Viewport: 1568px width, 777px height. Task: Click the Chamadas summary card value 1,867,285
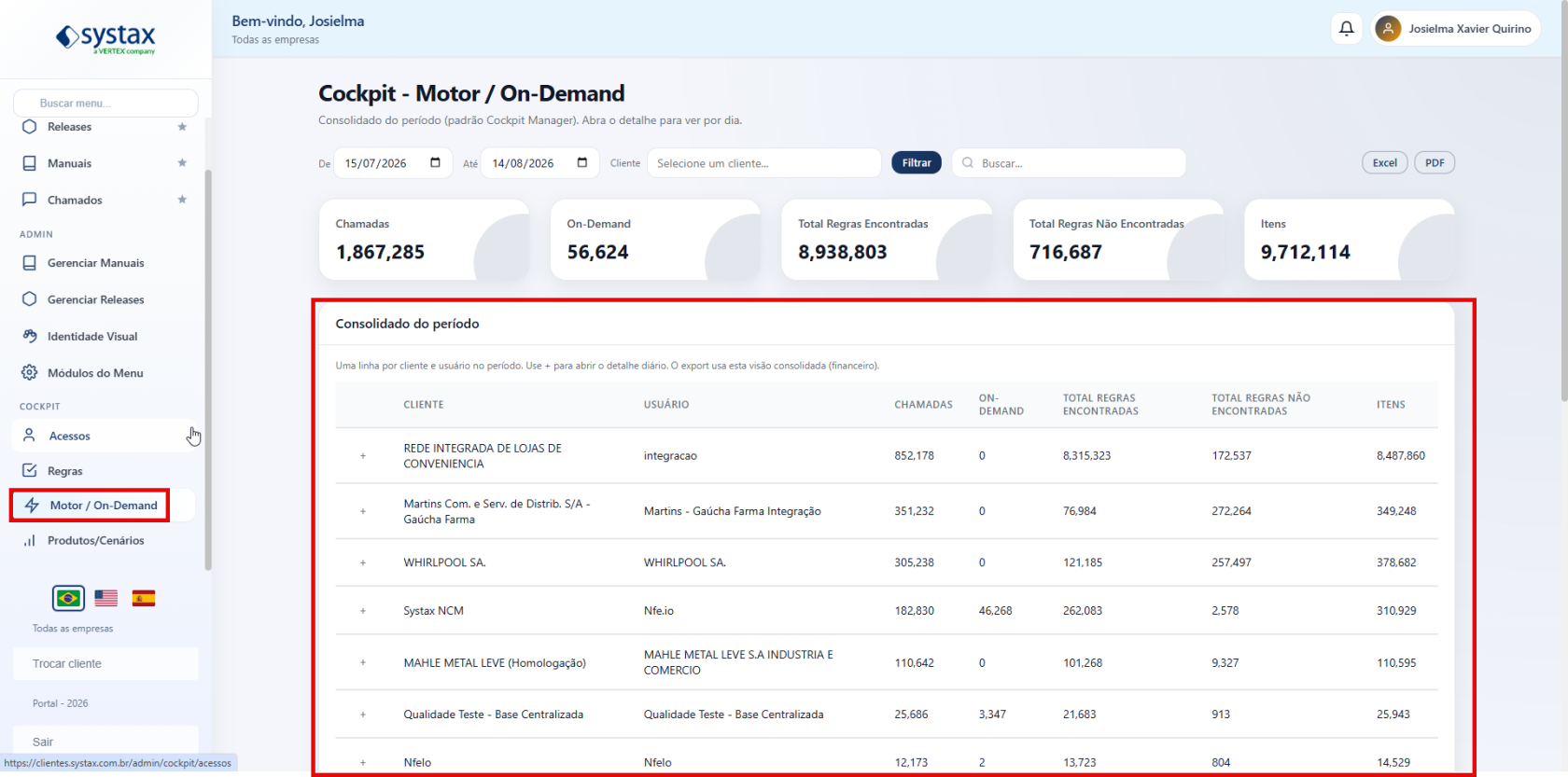pos(380,252)
